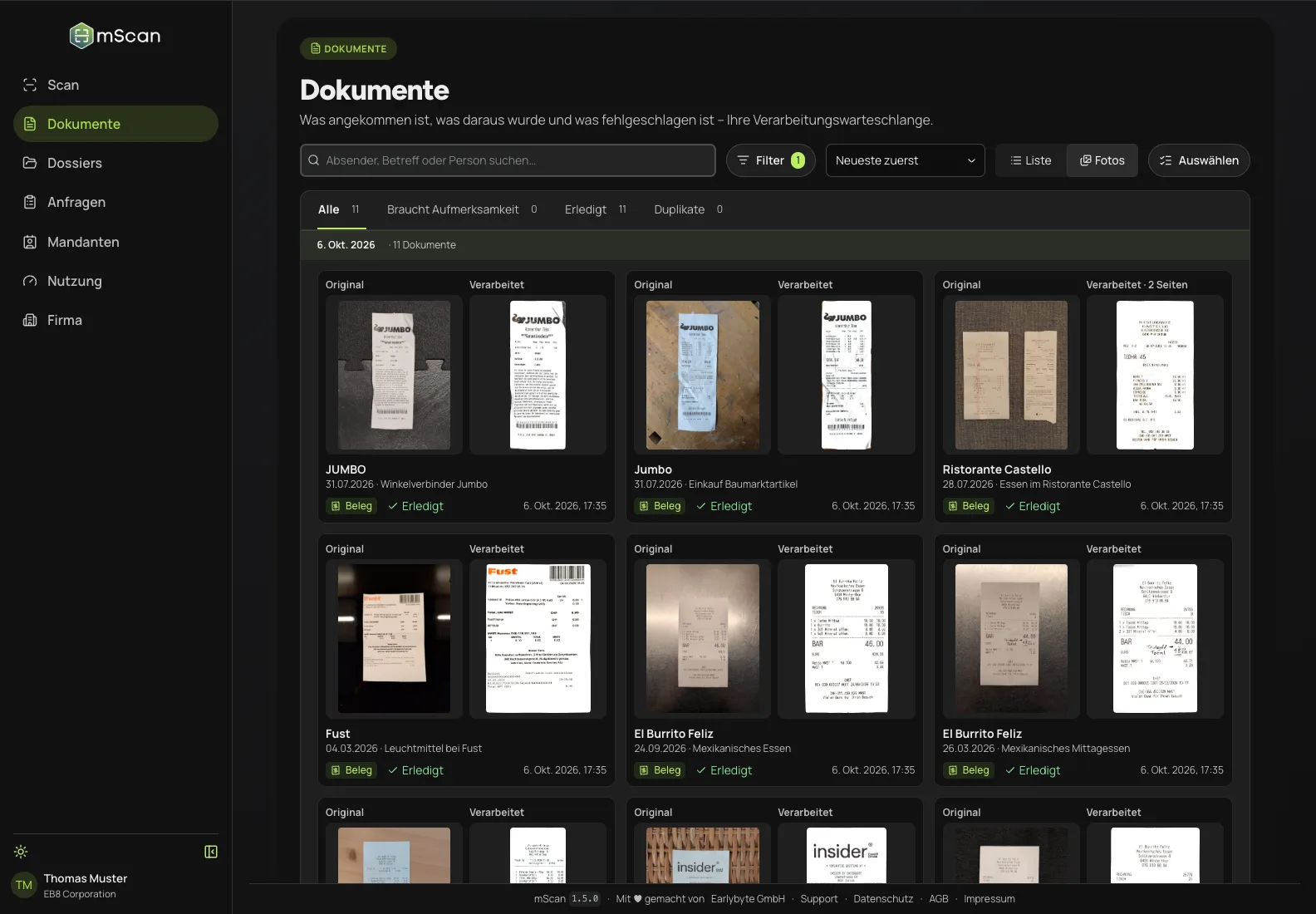The height and width of the screenshot is (914, 1316).
Task: Open the Datenschutz link
Action: tap(883, 899)
